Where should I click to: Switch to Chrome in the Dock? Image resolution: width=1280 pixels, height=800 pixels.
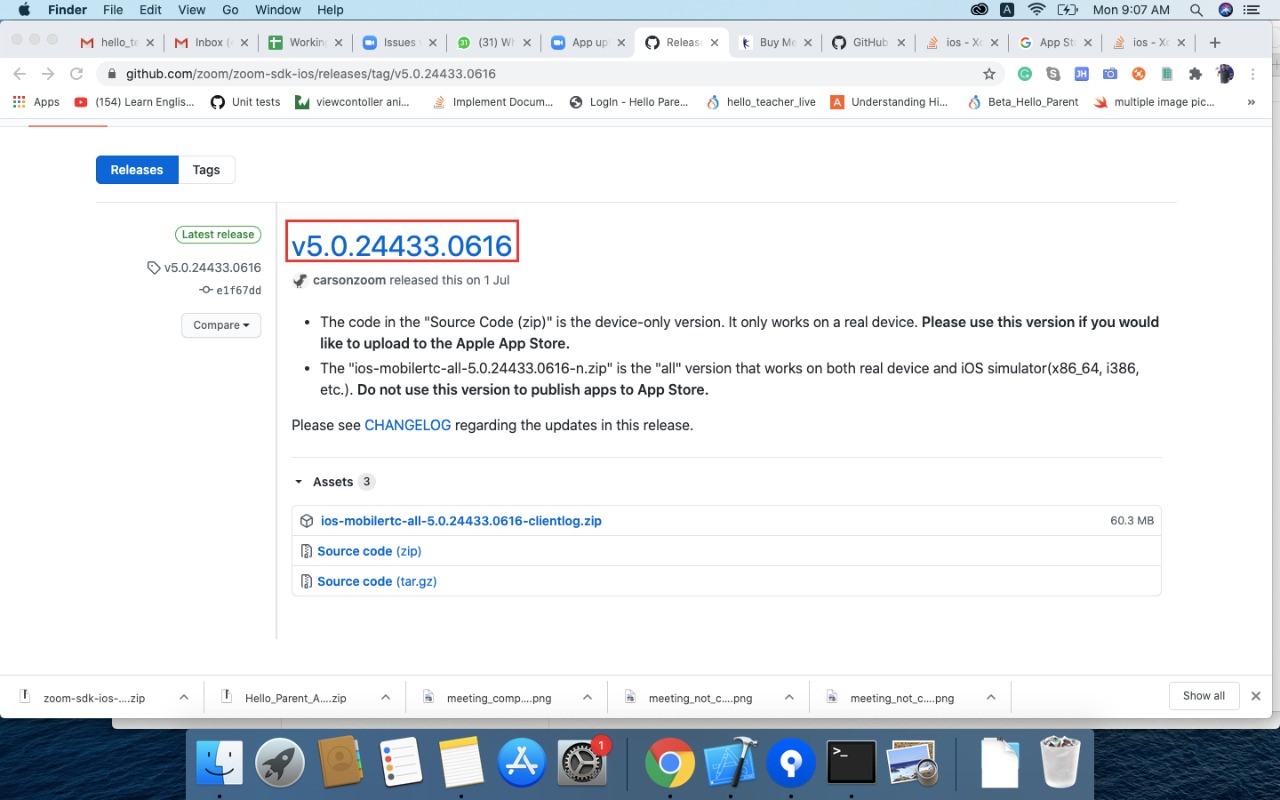coord(670,765)
